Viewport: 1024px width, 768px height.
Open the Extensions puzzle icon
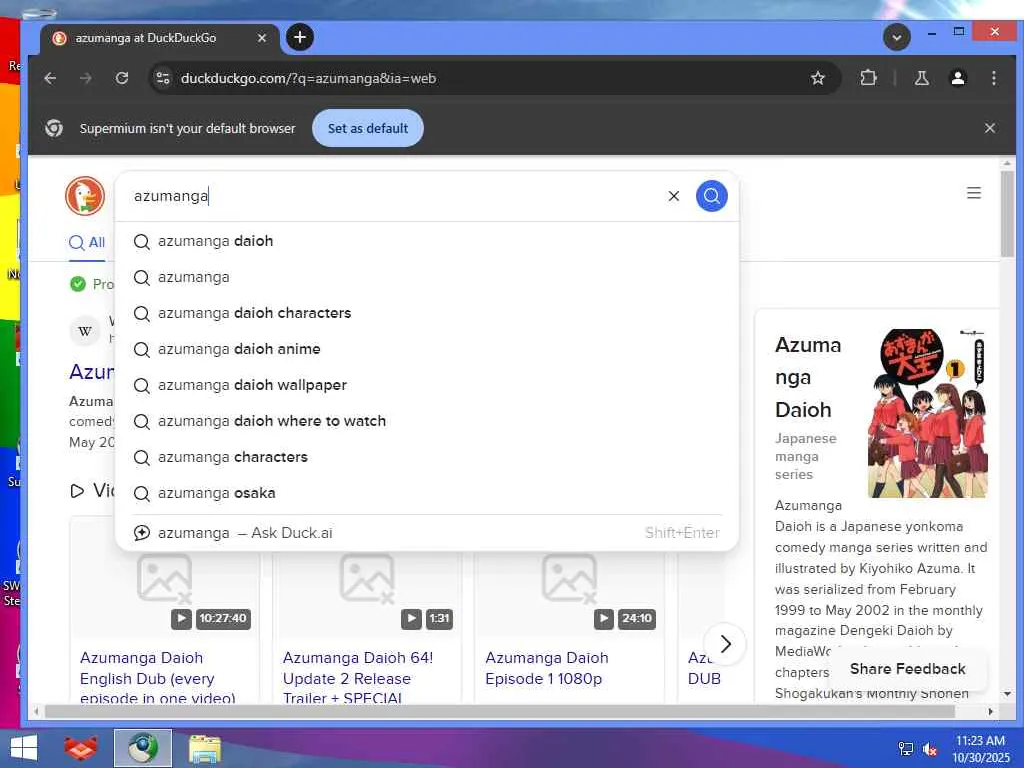tap(868, 78)
